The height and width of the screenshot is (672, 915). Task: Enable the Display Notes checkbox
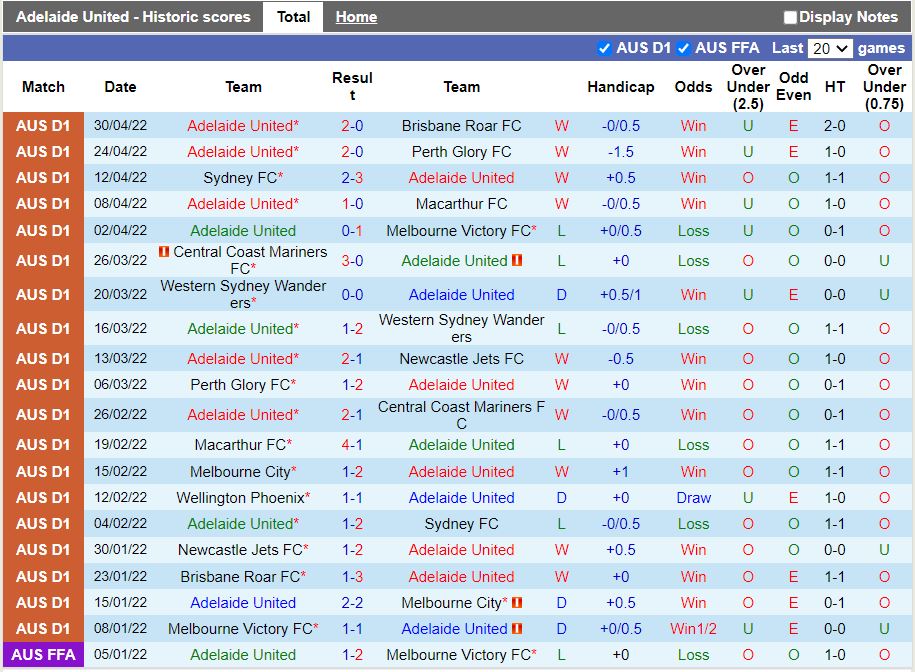pyautogui.click(x=789, y=16)
